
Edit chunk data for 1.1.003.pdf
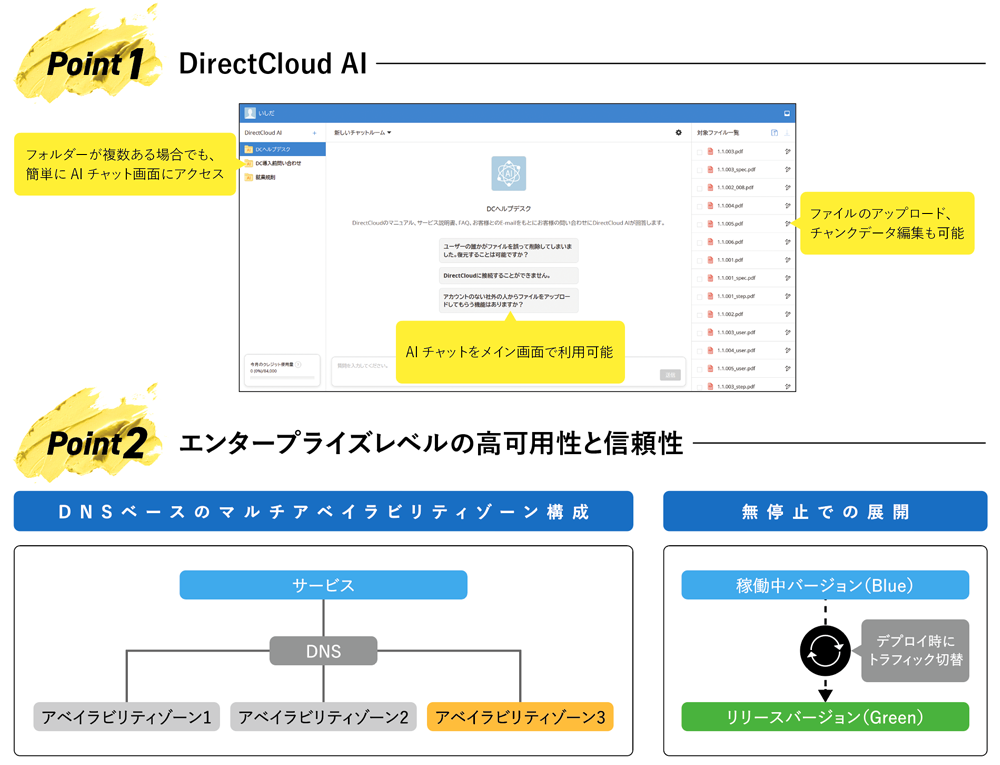[788, 152]
